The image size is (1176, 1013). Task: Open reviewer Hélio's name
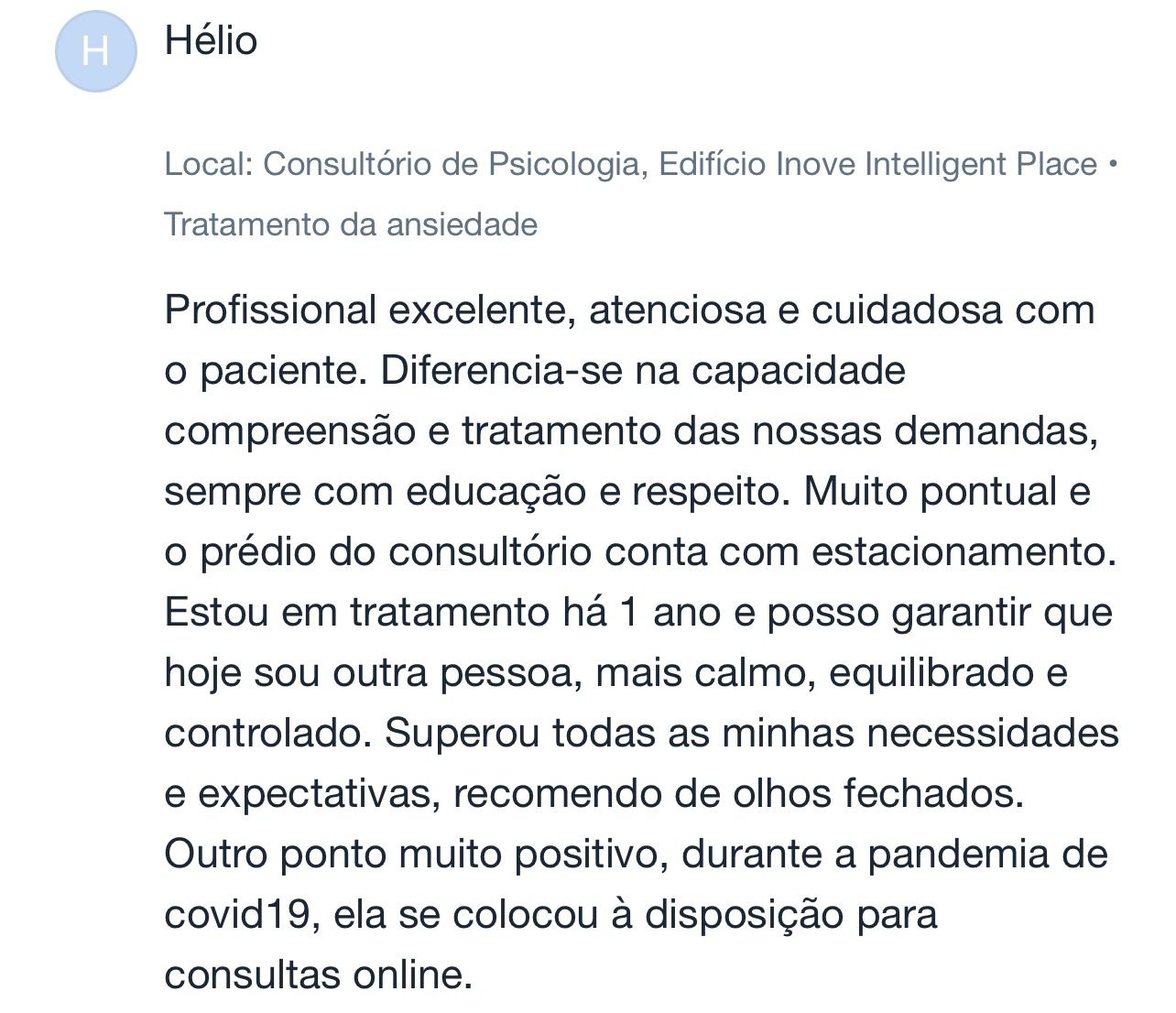[211, 41]
